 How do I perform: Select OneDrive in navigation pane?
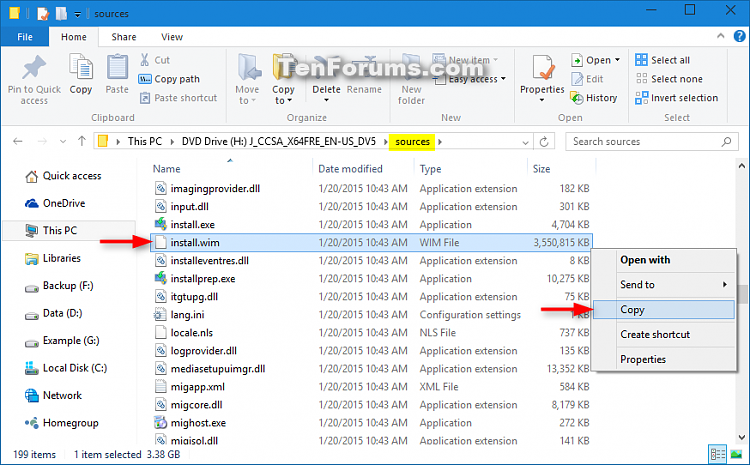pyautogui.click(x=55, y=203)
